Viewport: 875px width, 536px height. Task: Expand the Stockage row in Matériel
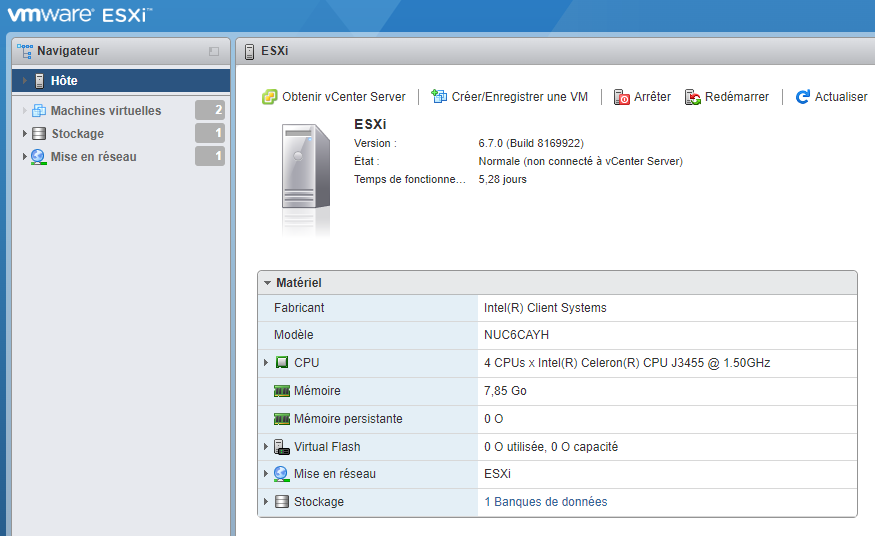pyautogui.click(x=266, y=501)
